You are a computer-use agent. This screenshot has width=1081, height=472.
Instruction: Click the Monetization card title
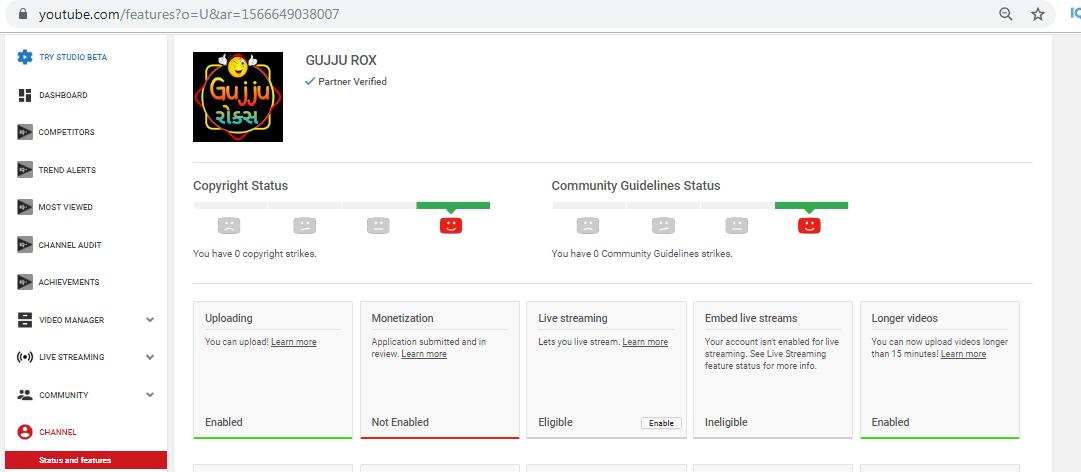403,318
